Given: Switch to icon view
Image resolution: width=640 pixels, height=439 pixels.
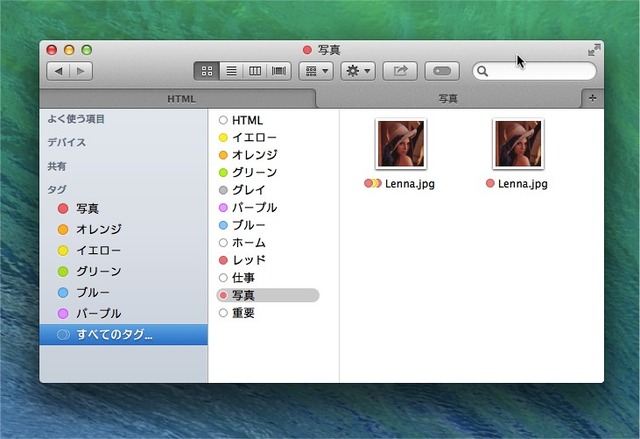Looking at the screenshot, I should tap(207, 71).
